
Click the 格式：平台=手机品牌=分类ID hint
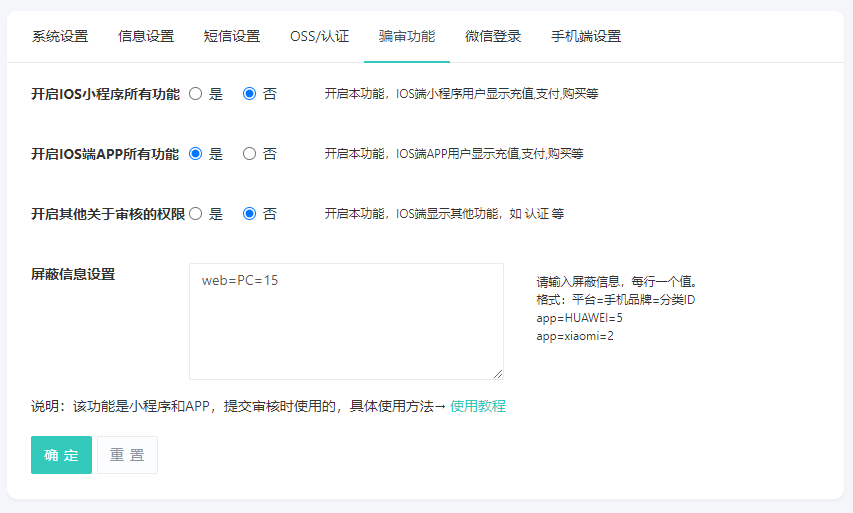point(616,300)
